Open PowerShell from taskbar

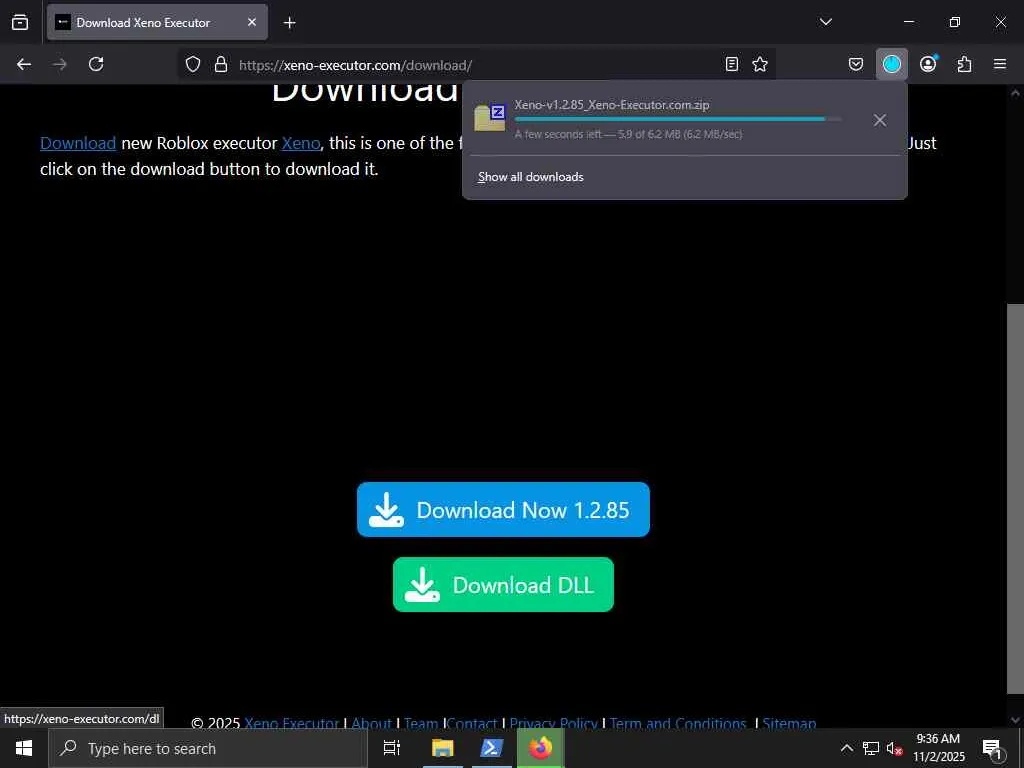(491, 748)
